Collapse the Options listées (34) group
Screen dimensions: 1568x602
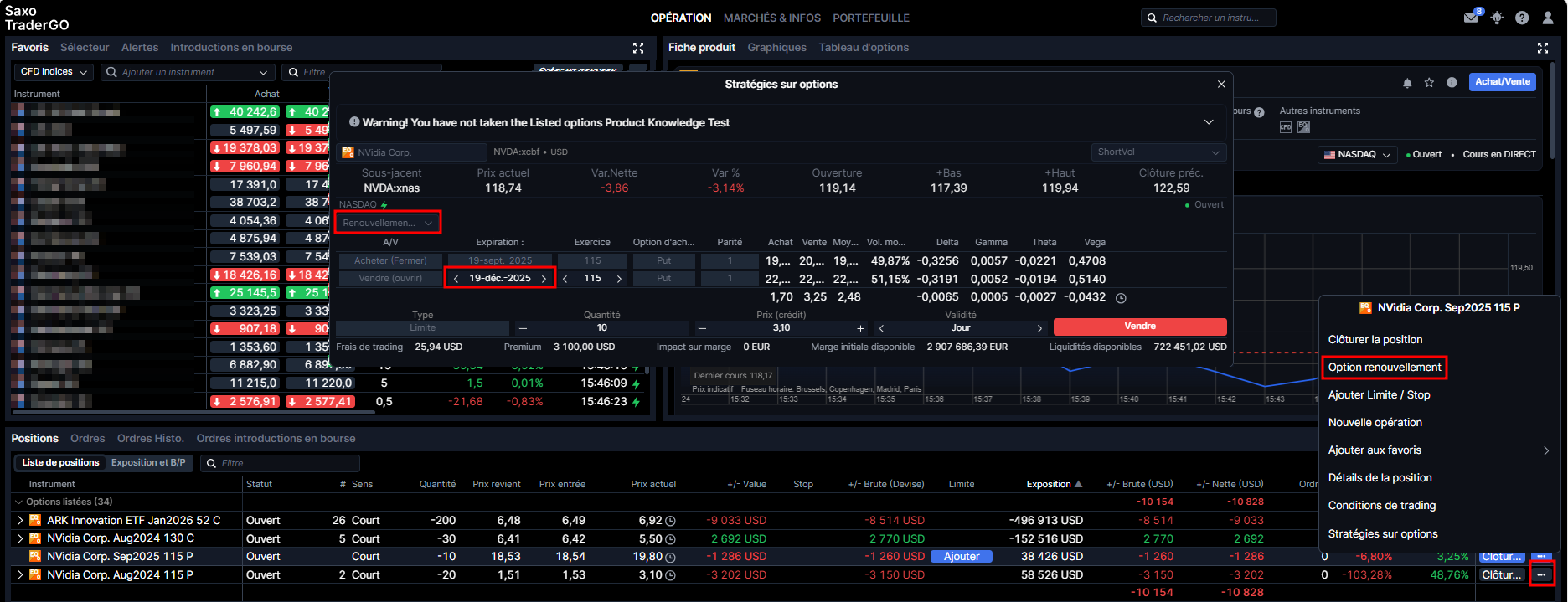(x=19, y=502)
